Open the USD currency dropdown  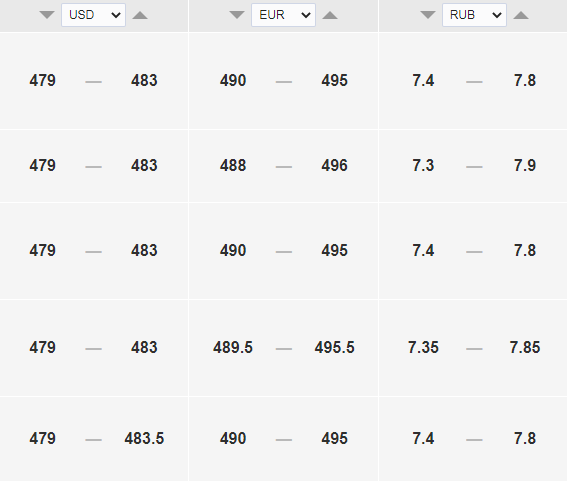(x=94, y=15)
